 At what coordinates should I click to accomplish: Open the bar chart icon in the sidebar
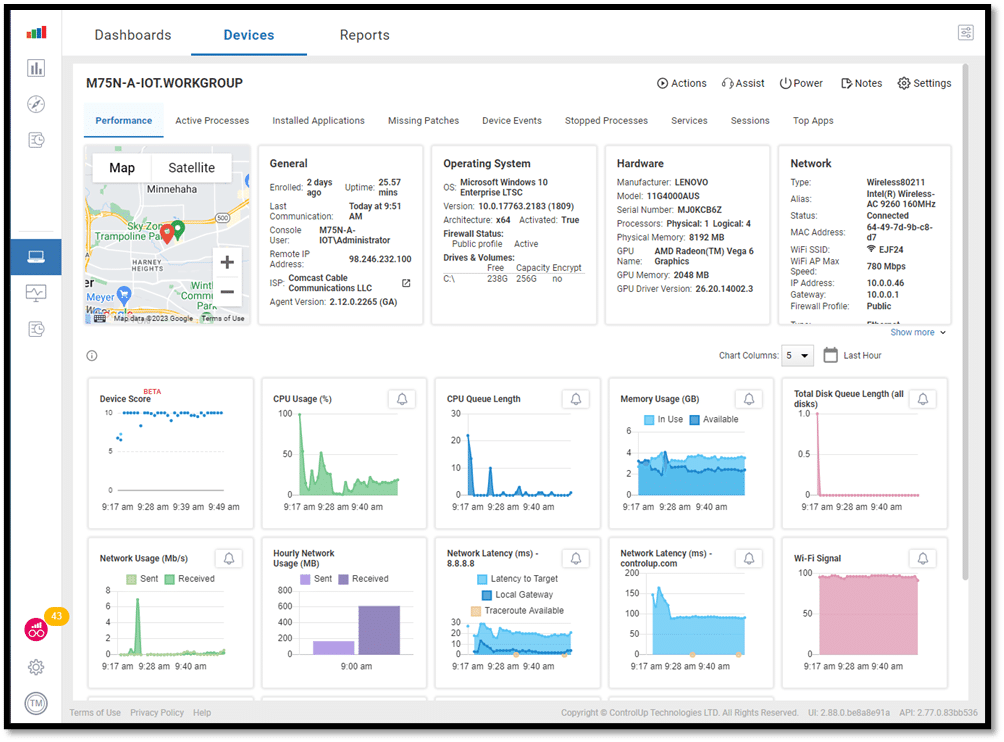coord(36,68)
